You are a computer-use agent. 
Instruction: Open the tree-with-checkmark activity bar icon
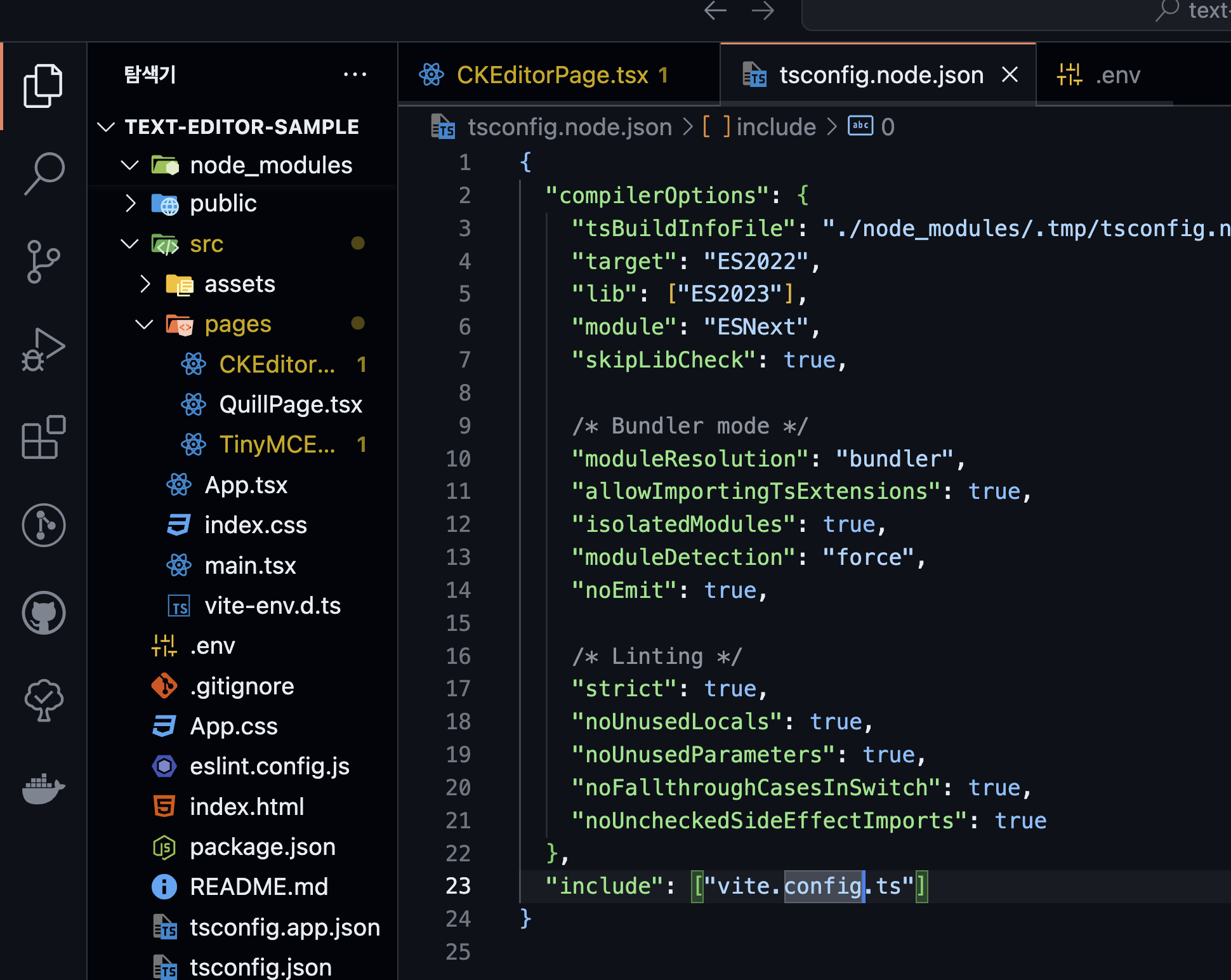click(x=43, y=701)
